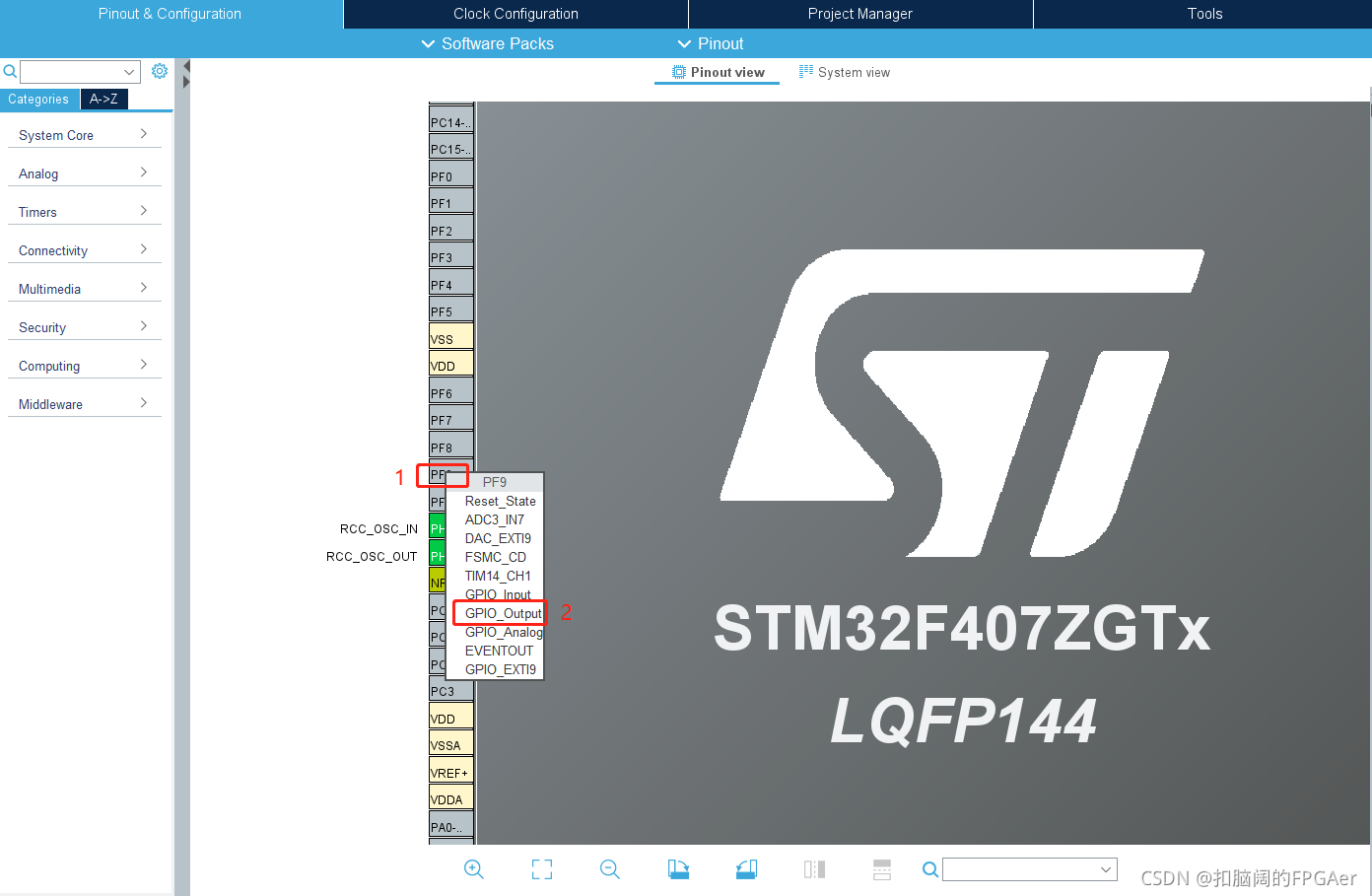Switch to Pinout & Configuration tab
The image size is (1372, 896).
171,14
